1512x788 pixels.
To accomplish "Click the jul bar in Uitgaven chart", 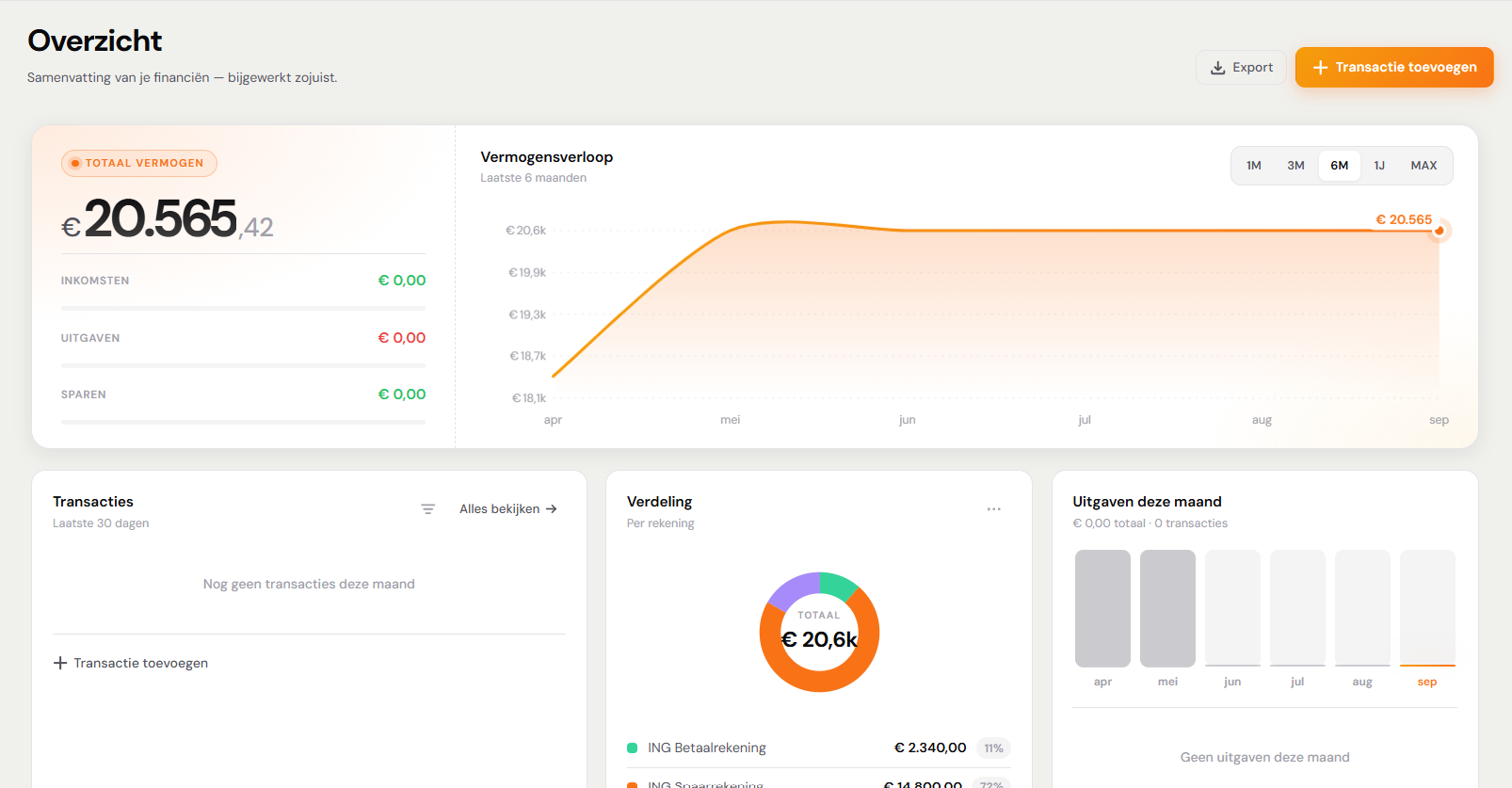I will 1297,608.
